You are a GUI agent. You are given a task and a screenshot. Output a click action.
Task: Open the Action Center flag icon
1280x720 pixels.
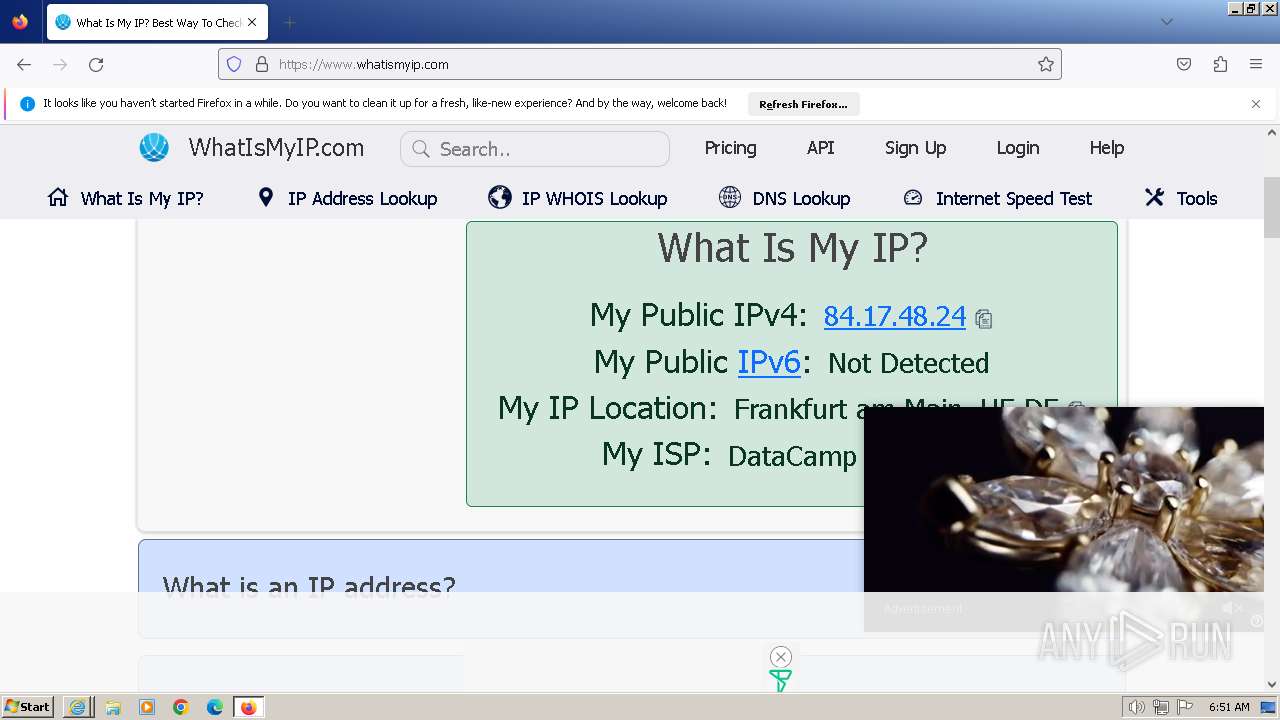pos(1185,707)
